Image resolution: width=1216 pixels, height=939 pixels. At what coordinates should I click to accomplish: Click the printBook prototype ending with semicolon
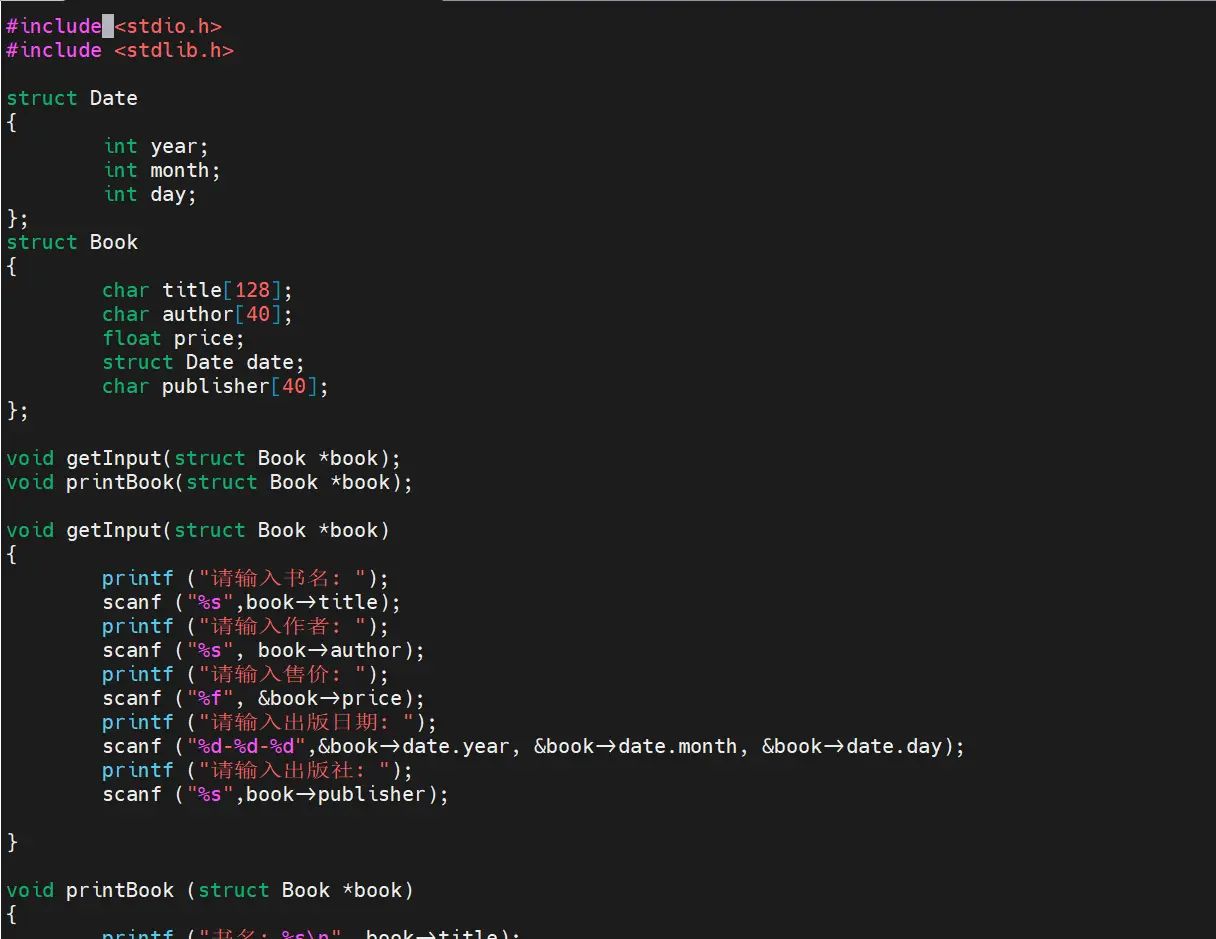(x=210, y=482)
